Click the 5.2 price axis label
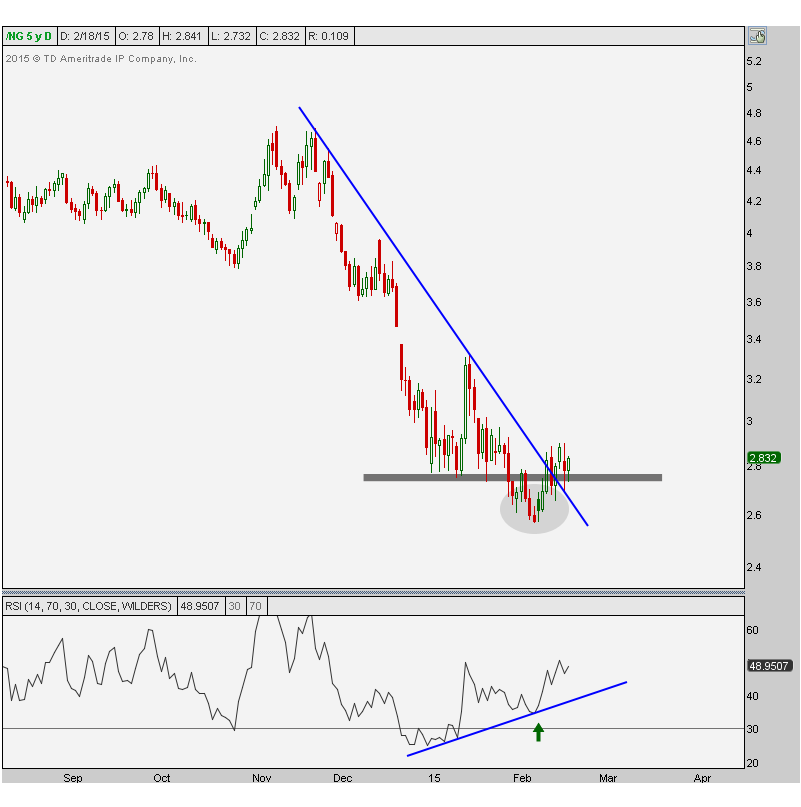Viewport: 801px width, 807px height. (x=754, y=61)
